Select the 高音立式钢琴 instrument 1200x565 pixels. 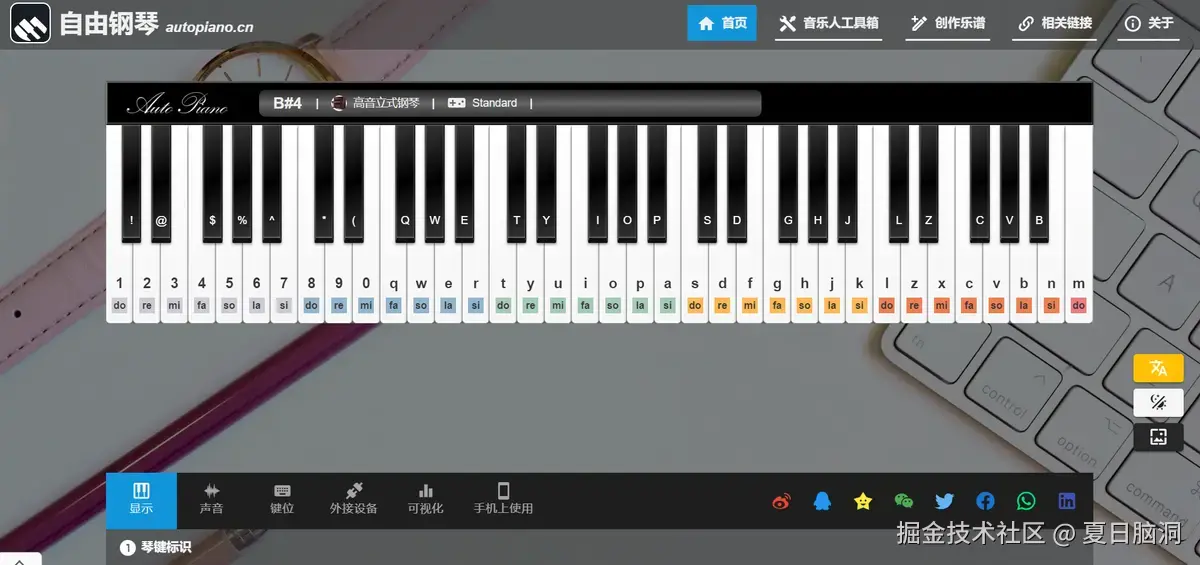(375, 103)
